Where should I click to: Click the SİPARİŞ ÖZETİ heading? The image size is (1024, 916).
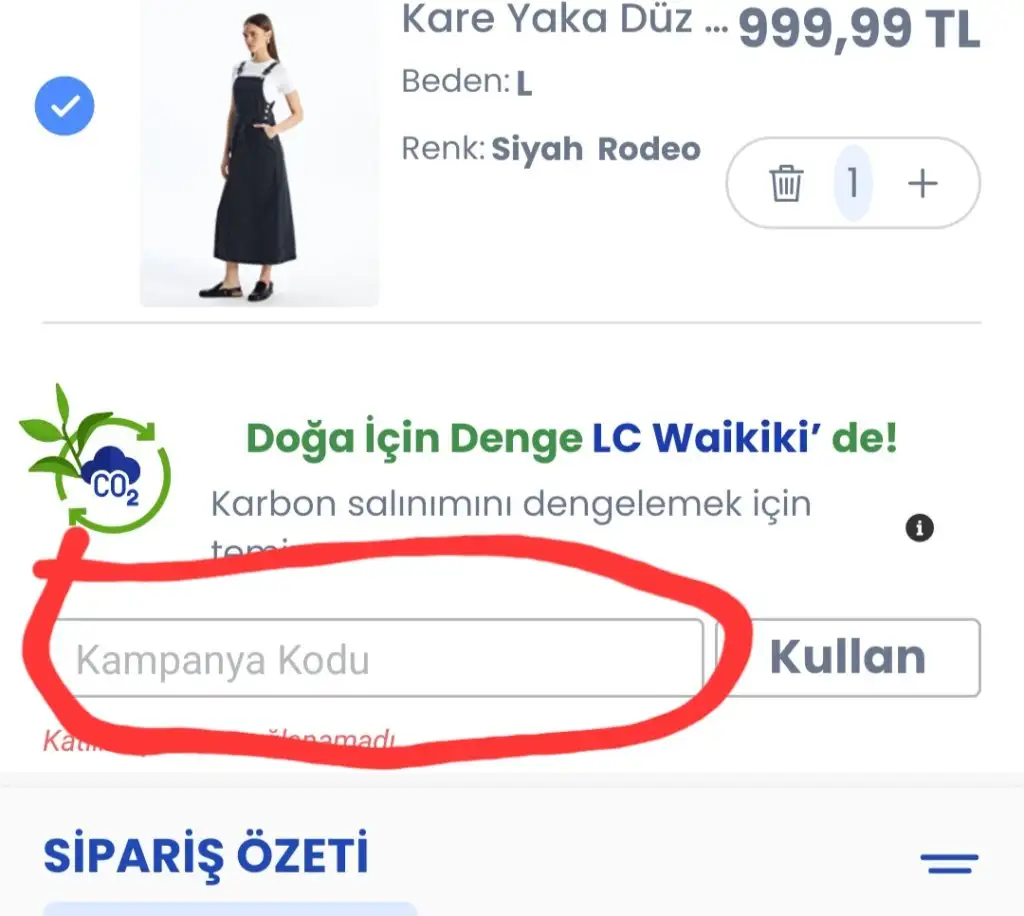[x=206, y=855]
